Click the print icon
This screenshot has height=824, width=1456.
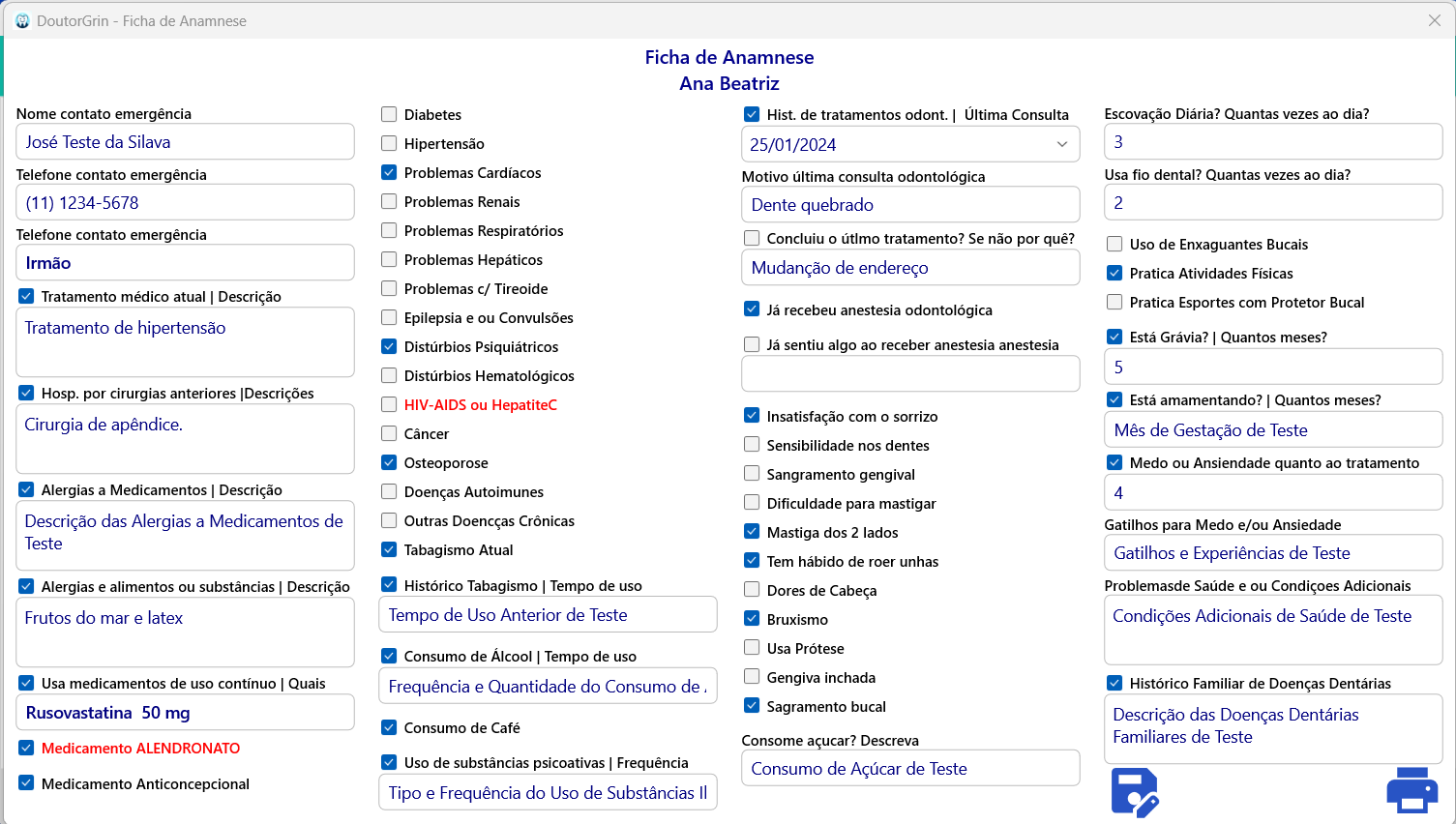click(x=1411, y=789)
